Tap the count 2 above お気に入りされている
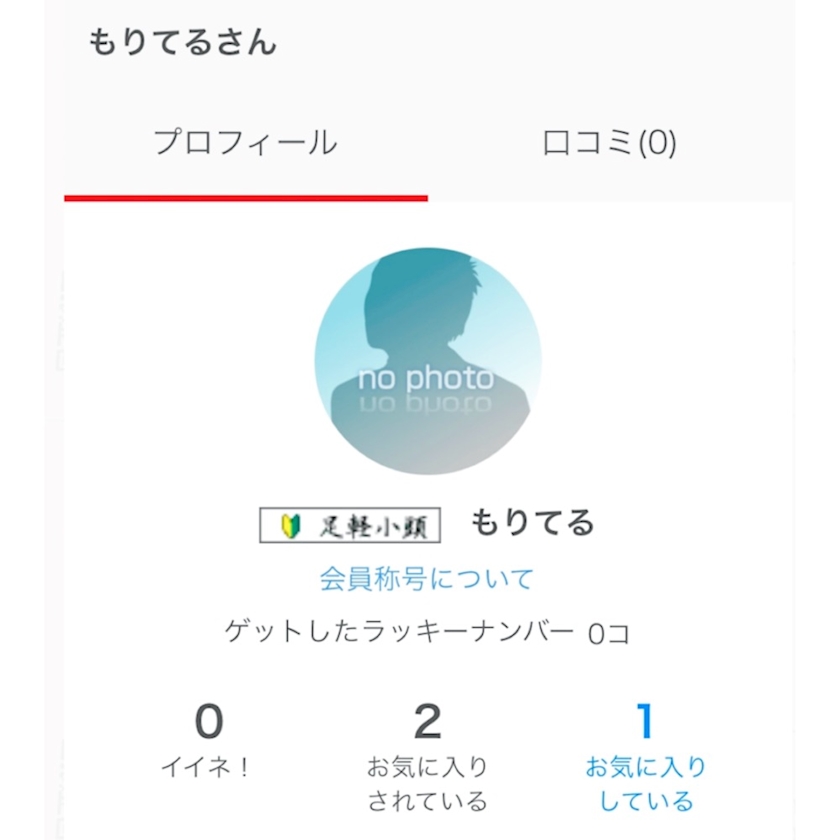 427,720
